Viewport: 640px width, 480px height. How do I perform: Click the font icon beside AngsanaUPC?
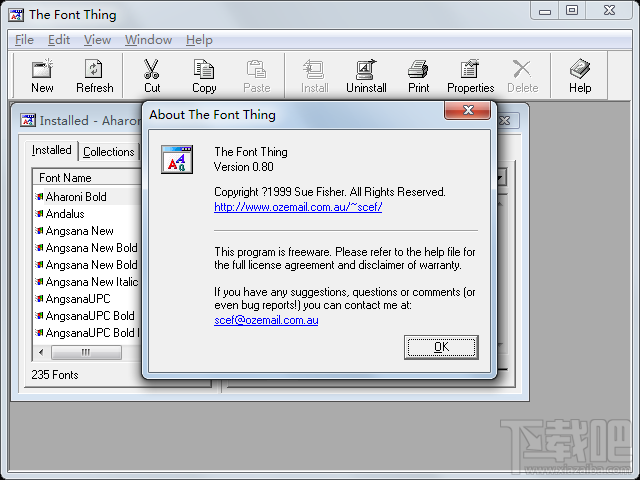tap(39, 299)
